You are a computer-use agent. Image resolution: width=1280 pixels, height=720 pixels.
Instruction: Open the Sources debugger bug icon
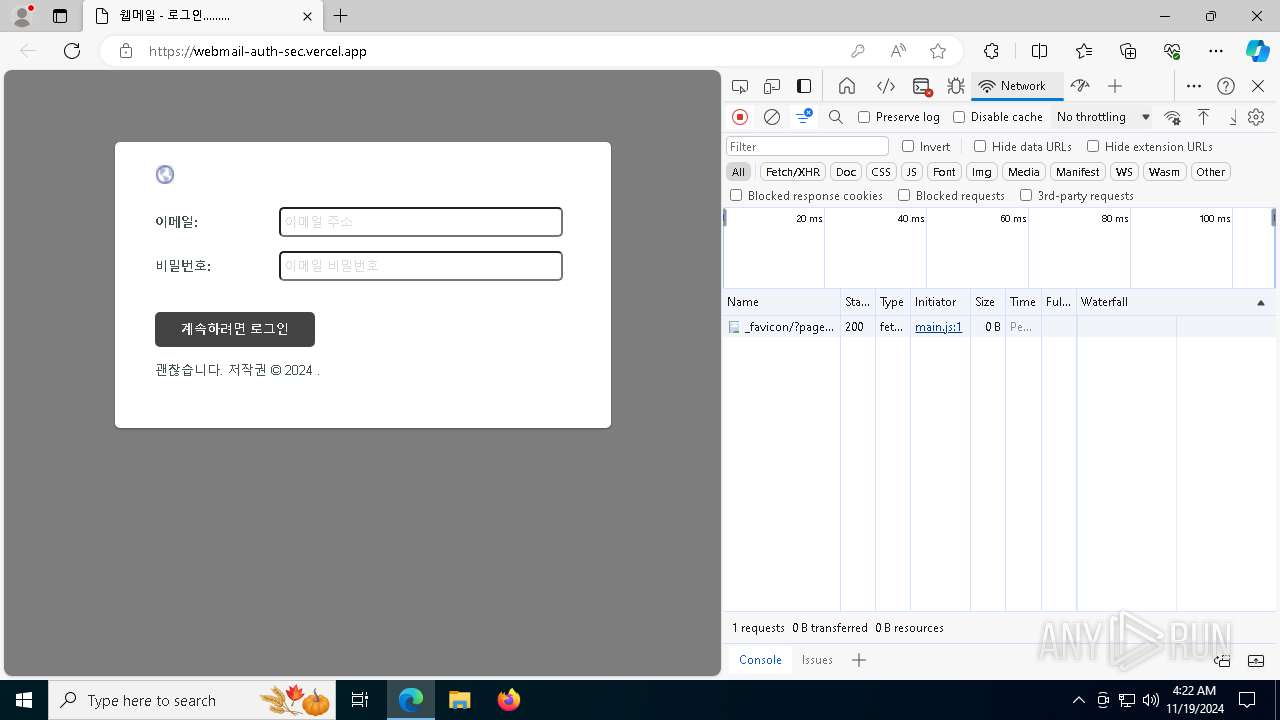tap(956, 86)
